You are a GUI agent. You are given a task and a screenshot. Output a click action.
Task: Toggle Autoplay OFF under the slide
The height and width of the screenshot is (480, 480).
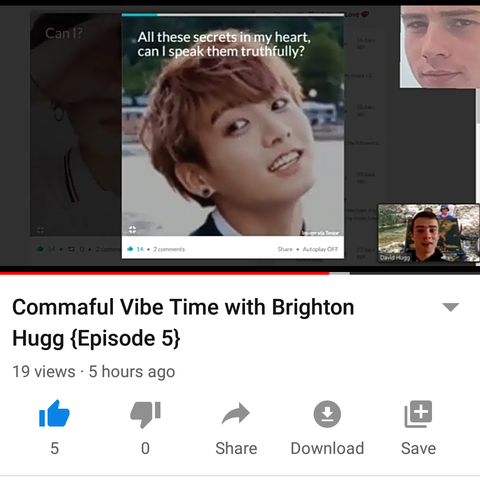(x=320, y=249)
